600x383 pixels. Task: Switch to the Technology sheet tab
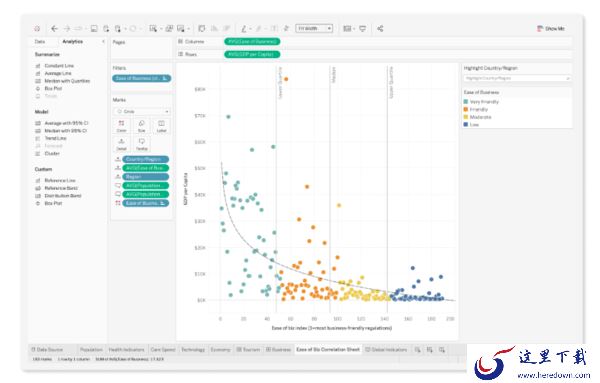[x=193, y=350]
